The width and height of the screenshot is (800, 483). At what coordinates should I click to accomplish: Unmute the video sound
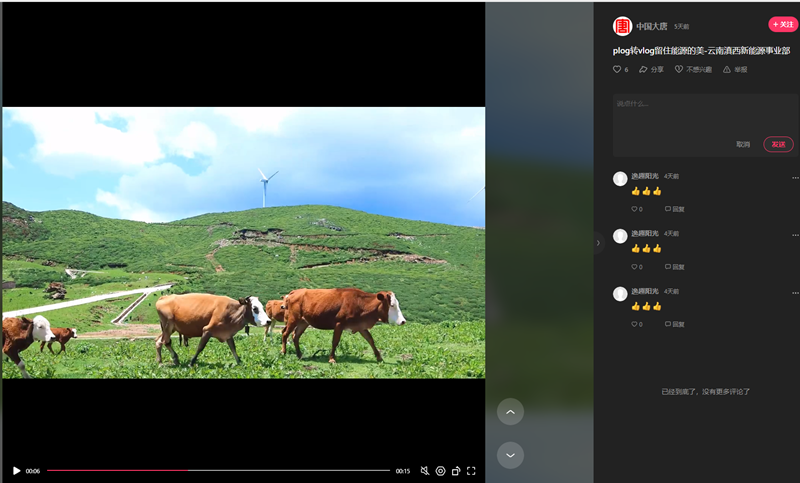(424, 471)
